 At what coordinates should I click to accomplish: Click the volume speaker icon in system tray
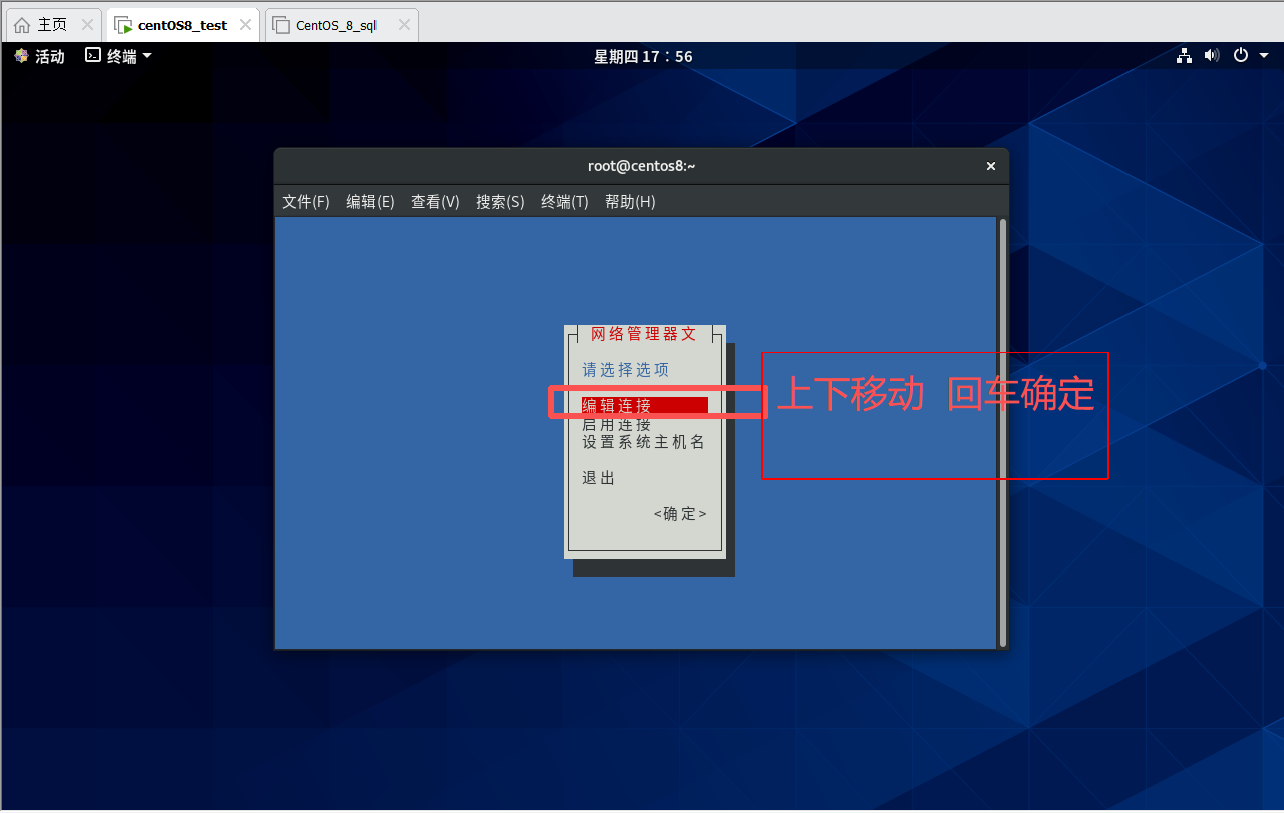click(1211, 56)
